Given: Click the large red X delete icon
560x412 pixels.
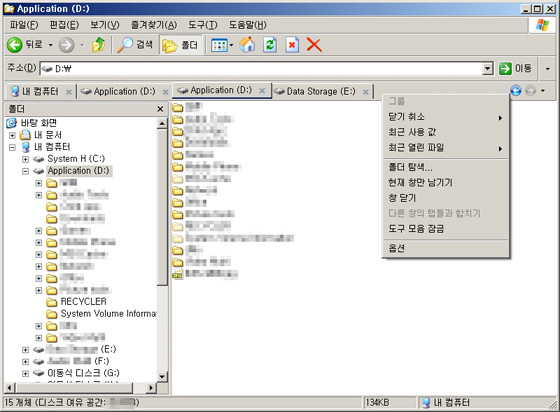Looking at the screenshot, I should coord(314,45).
